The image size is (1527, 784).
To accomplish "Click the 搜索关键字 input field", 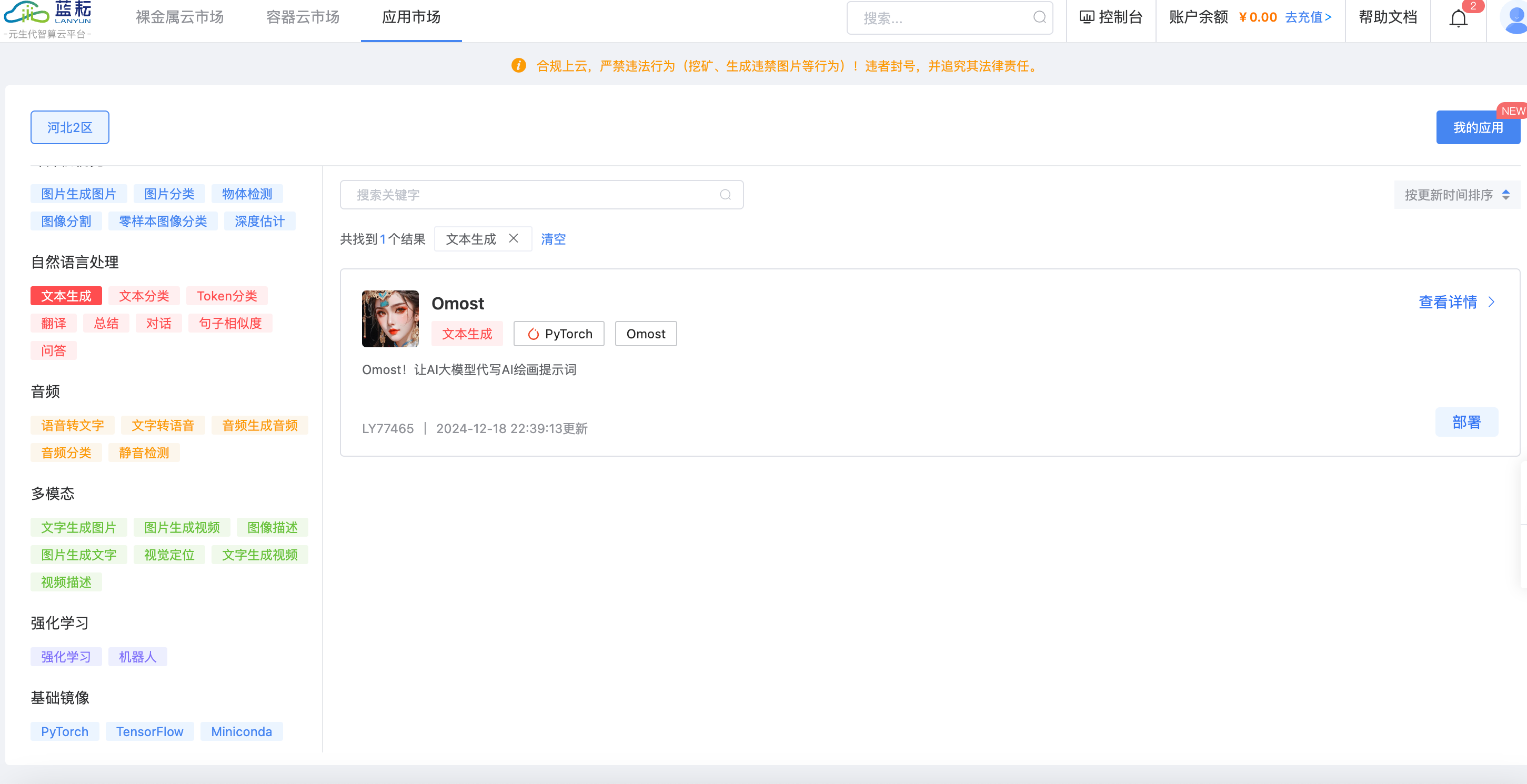I will tap(534, 195).
